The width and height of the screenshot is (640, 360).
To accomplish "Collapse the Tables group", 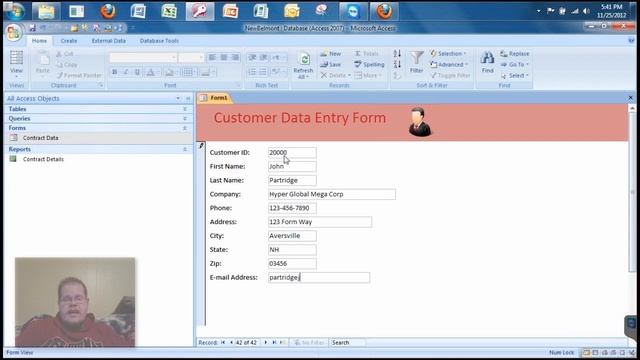I will click(184, 109).
